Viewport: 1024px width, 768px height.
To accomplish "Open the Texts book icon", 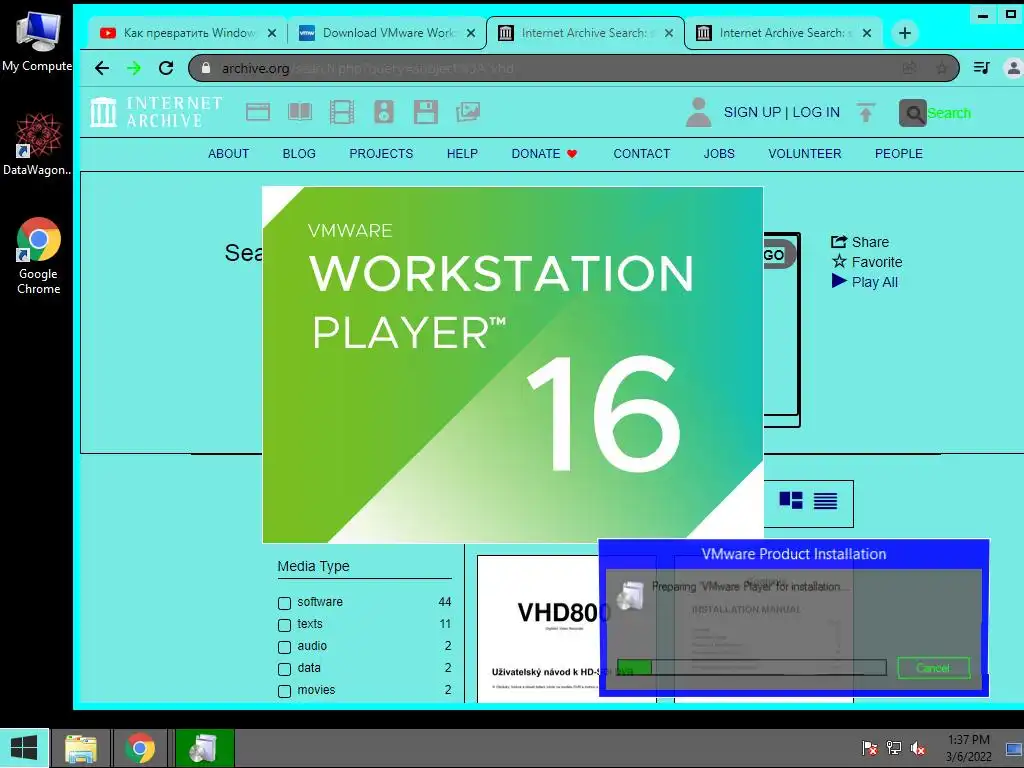I will click(300, 112).
